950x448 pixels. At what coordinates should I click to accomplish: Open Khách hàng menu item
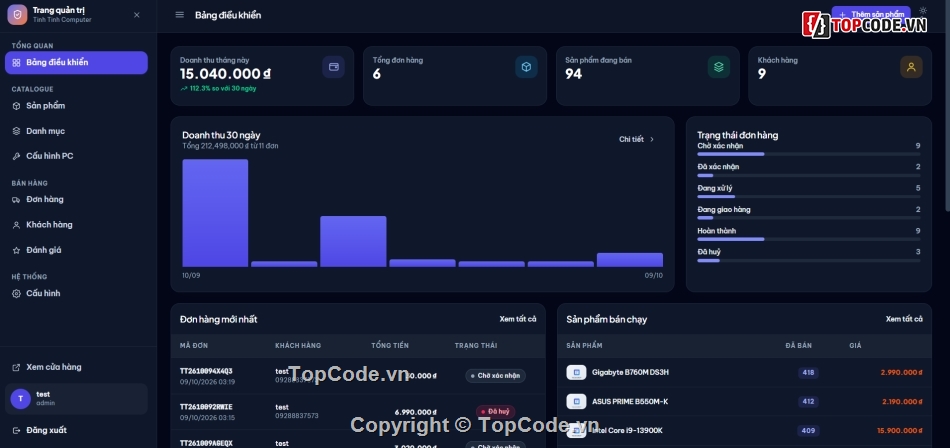click(x=76, y=224)
